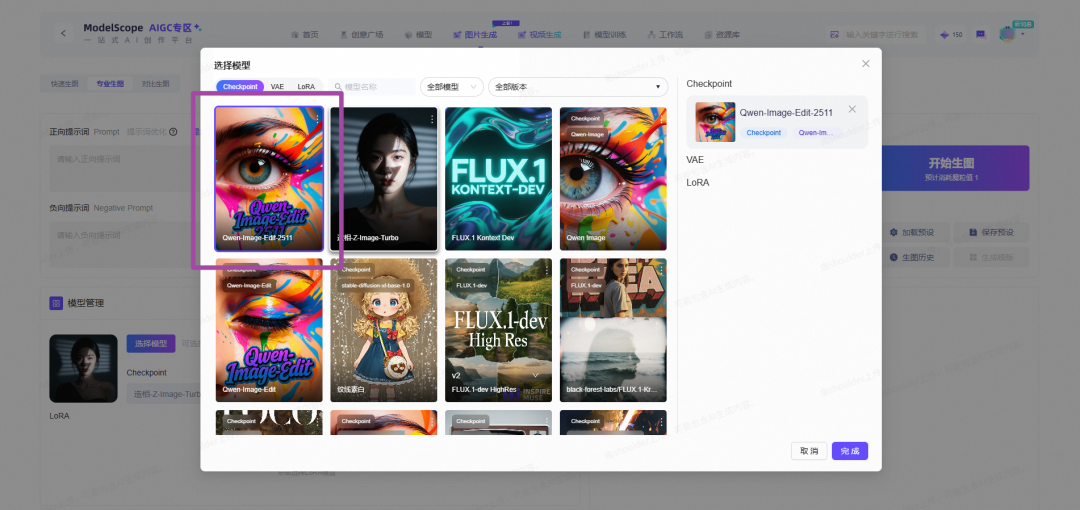Select the Qwen-Image-Edit model card
1080x510 pixels.
point(269,330)
